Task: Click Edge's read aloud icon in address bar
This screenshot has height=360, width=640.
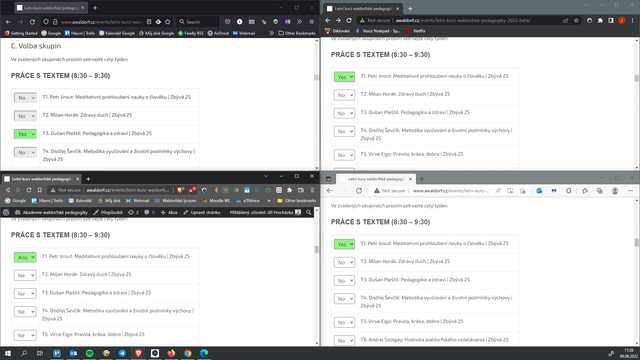Action: (x=498, y=191)
